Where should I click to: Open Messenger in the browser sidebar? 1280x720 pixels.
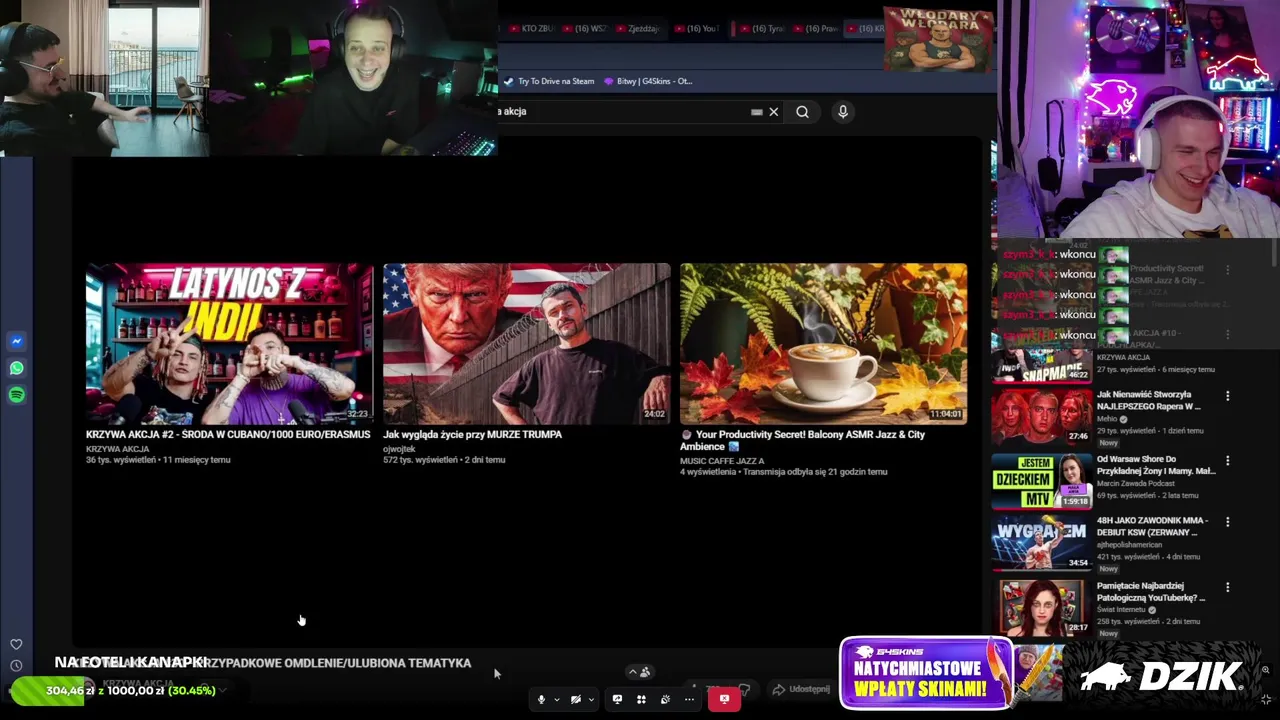[x=16, y=341]
